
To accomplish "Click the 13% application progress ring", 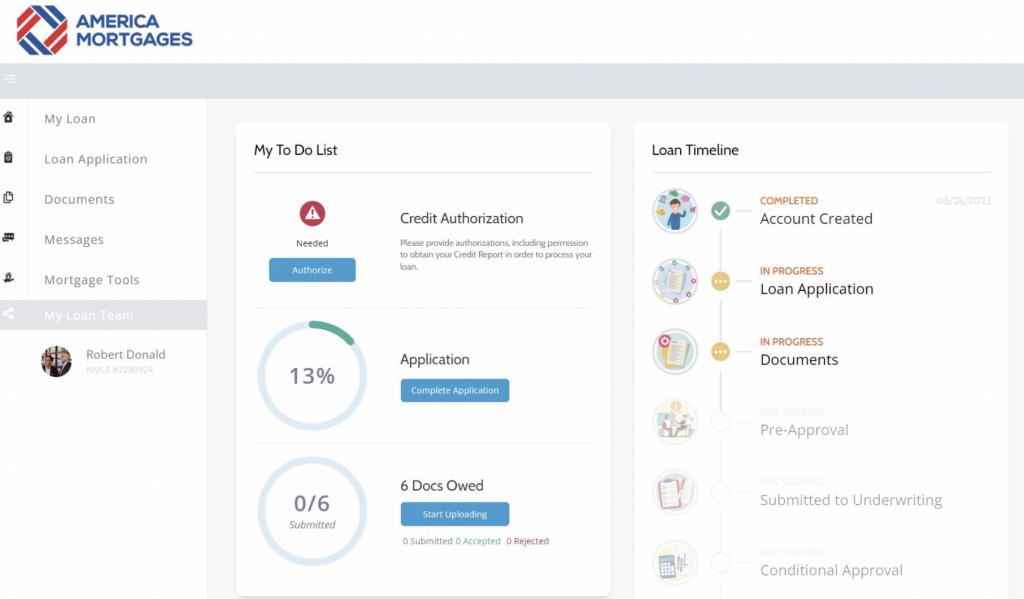I will coord(312,376).
